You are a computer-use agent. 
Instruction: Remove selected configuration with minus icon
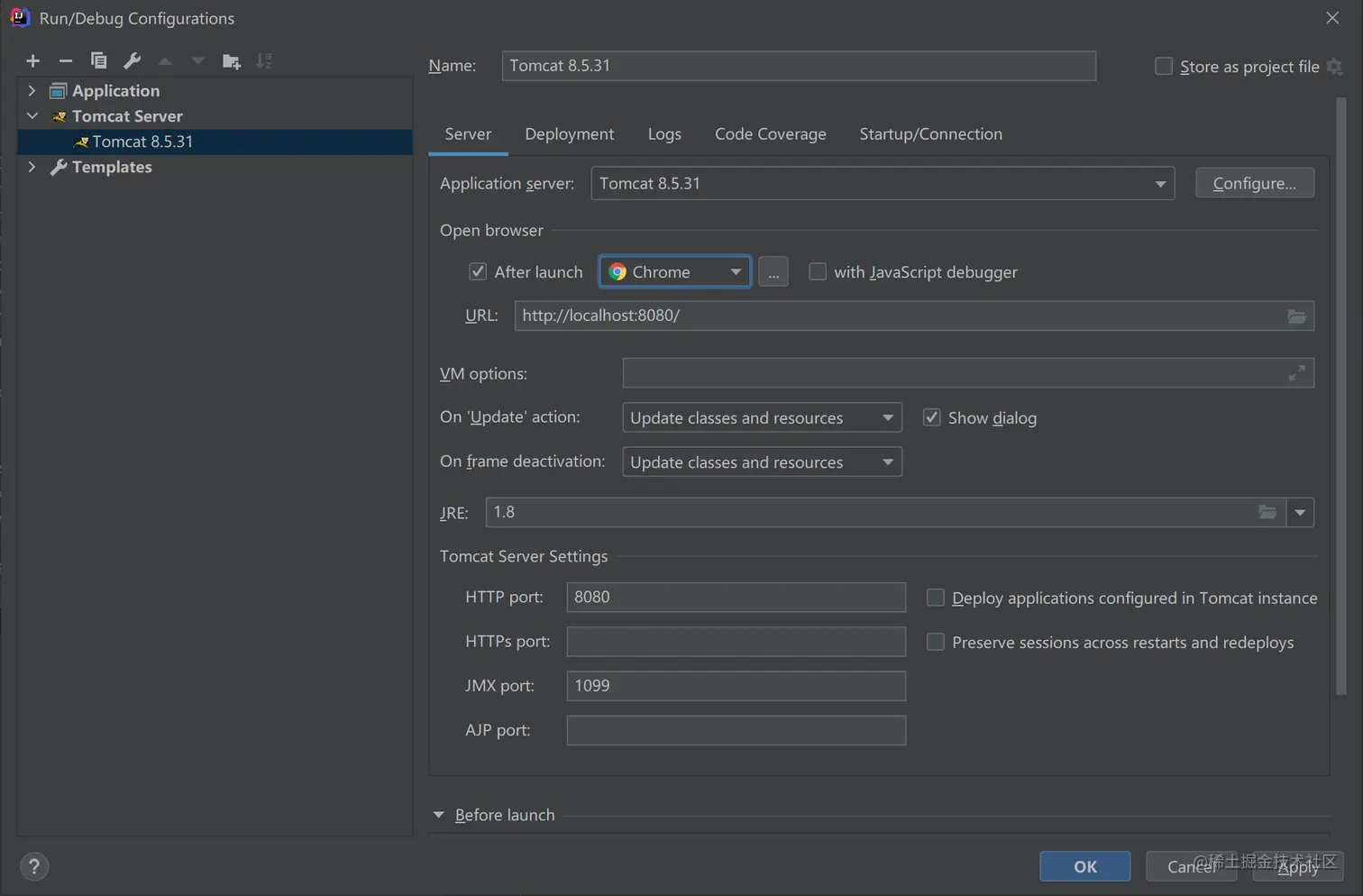[x=65, y=60]
